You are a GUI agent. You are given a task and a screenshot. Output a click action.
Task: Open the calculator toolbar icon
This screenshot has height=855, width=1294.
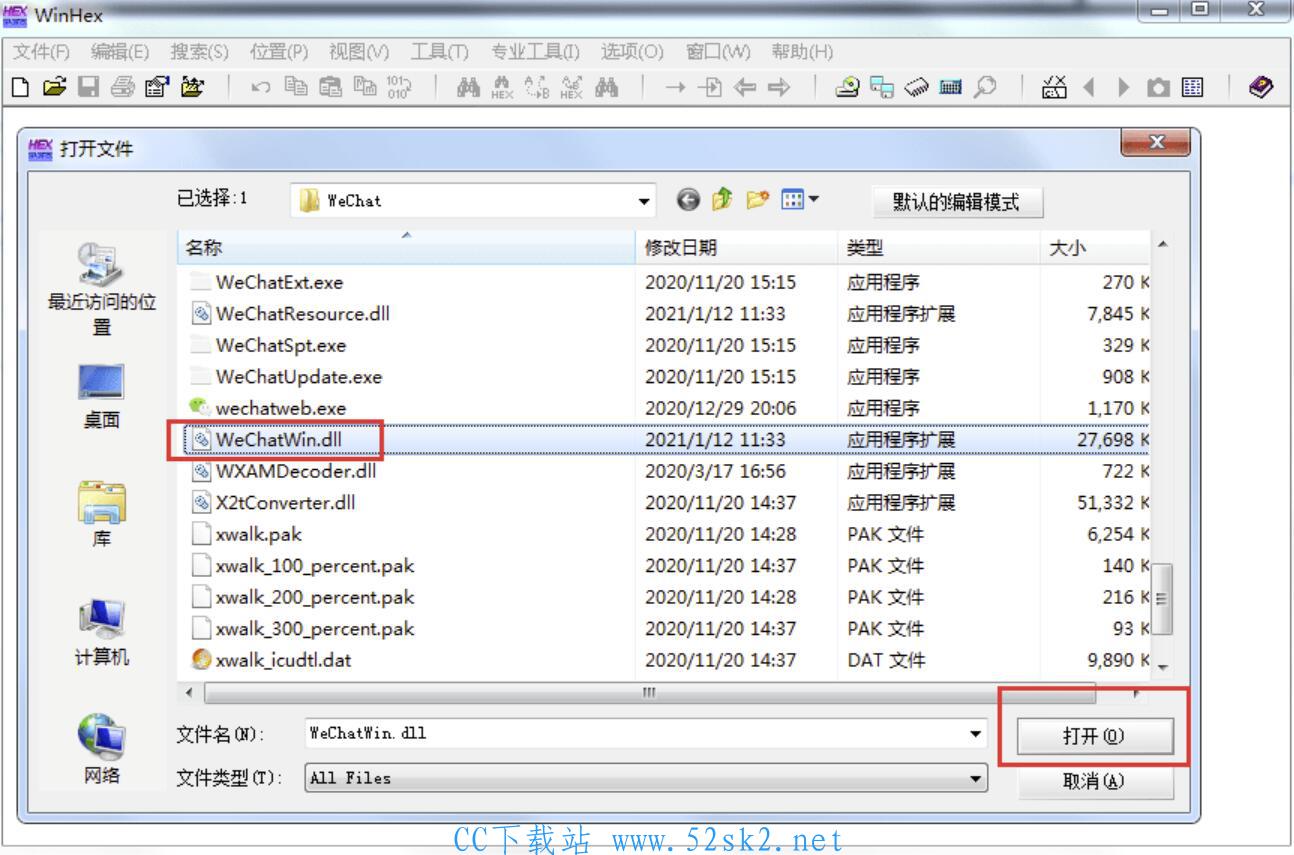pos(951,88)
